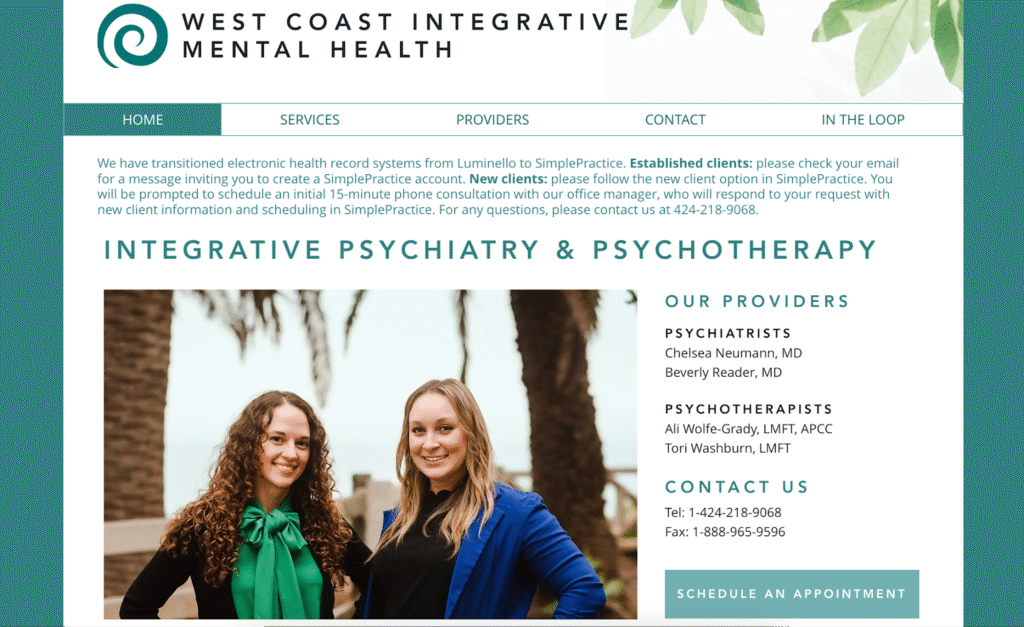The width and height of the screenshot is (1024, 627).
Task: Select IN THE LOOP menu item
Action: point(863,120)
